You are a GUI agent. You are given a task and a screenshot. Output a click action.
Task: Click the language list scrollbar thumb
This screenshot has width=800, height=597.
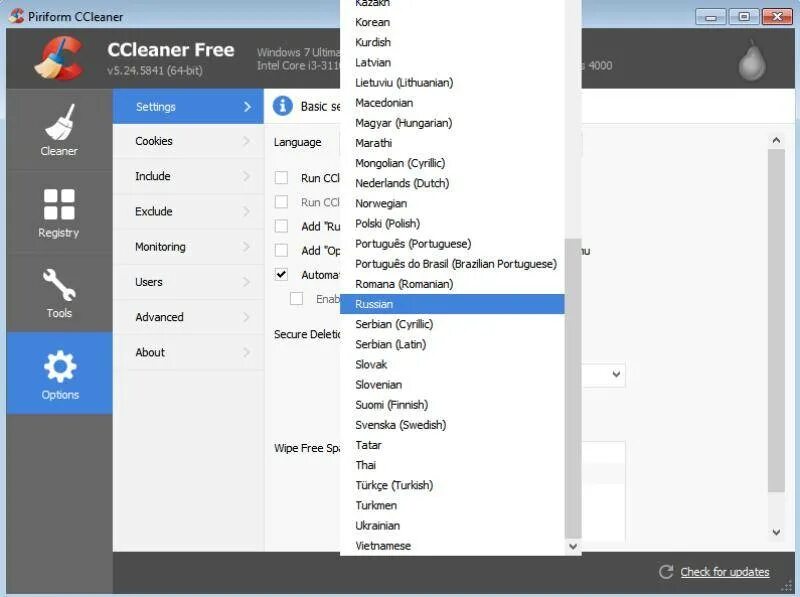[573, 388]
